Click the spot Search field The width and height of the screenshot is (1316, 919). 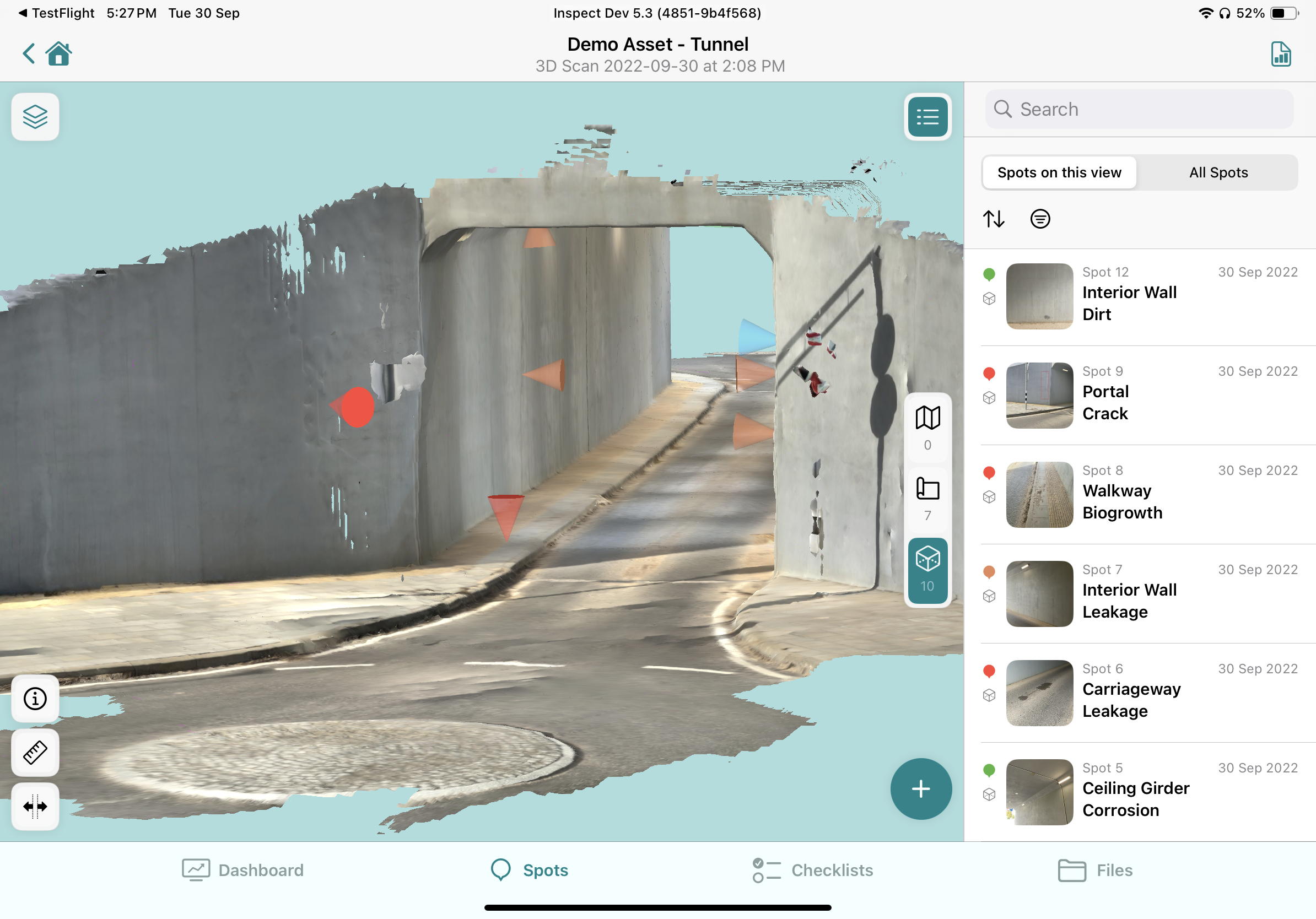tap(1139, 109)
